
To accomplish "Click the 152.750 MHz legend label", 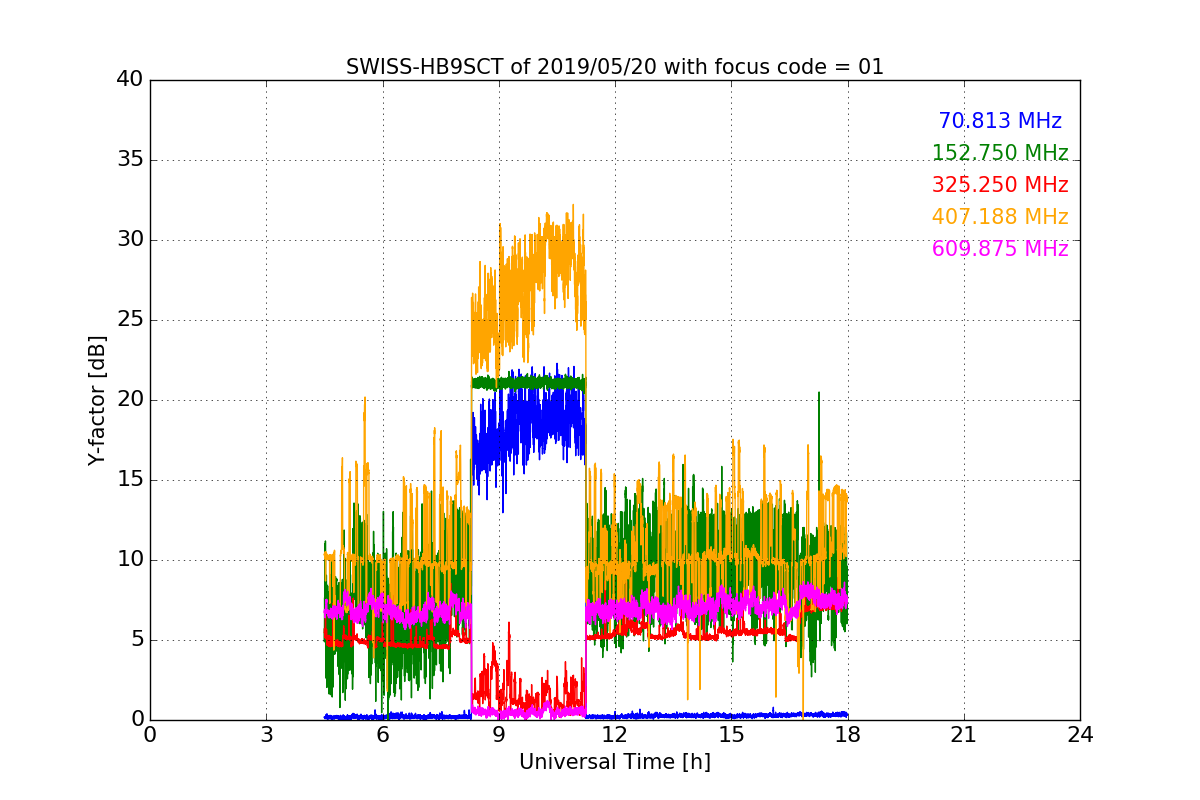I will click(1000, 153).
